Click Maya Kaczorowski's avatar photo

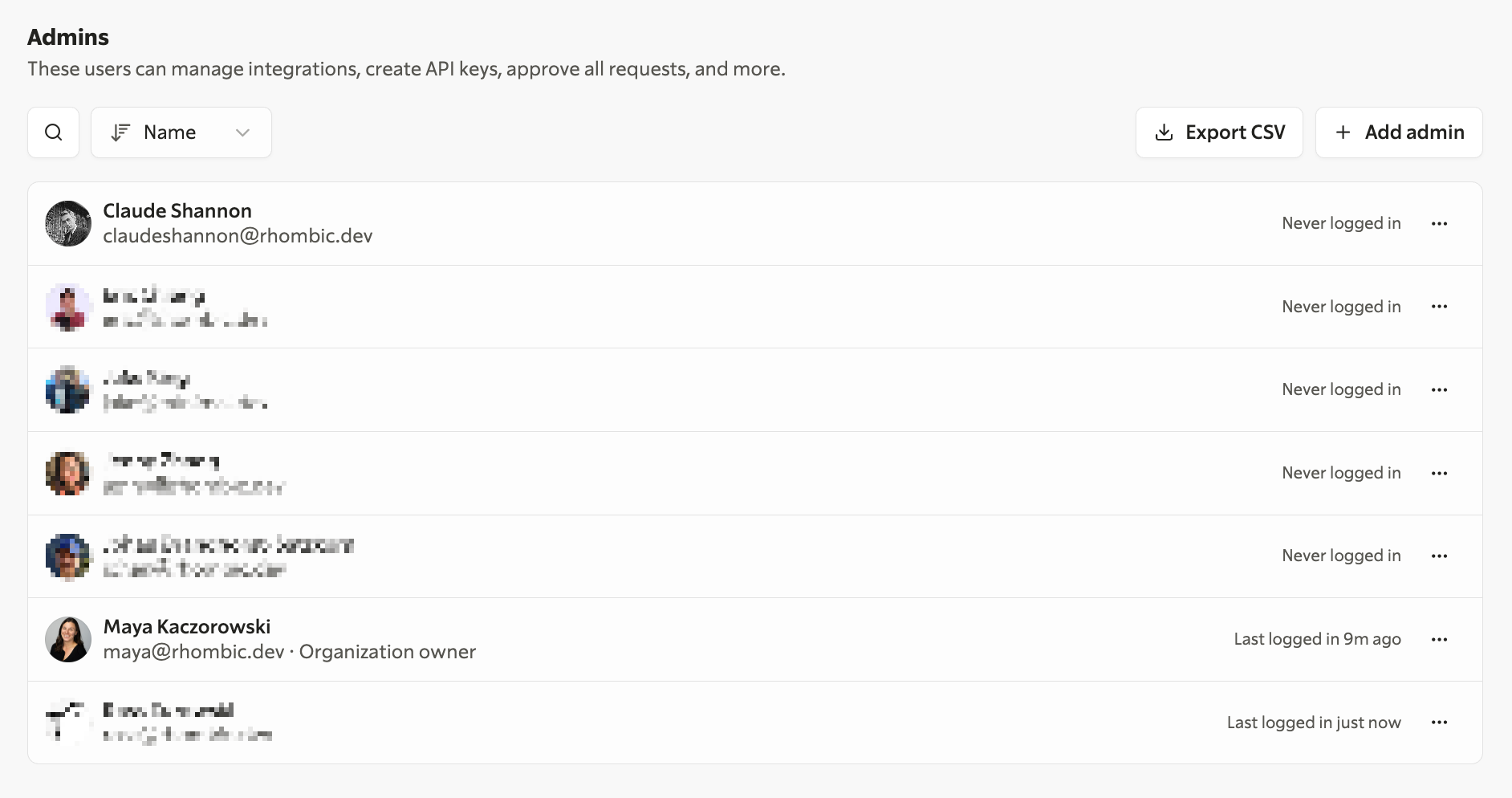click(x=68, y=639)
